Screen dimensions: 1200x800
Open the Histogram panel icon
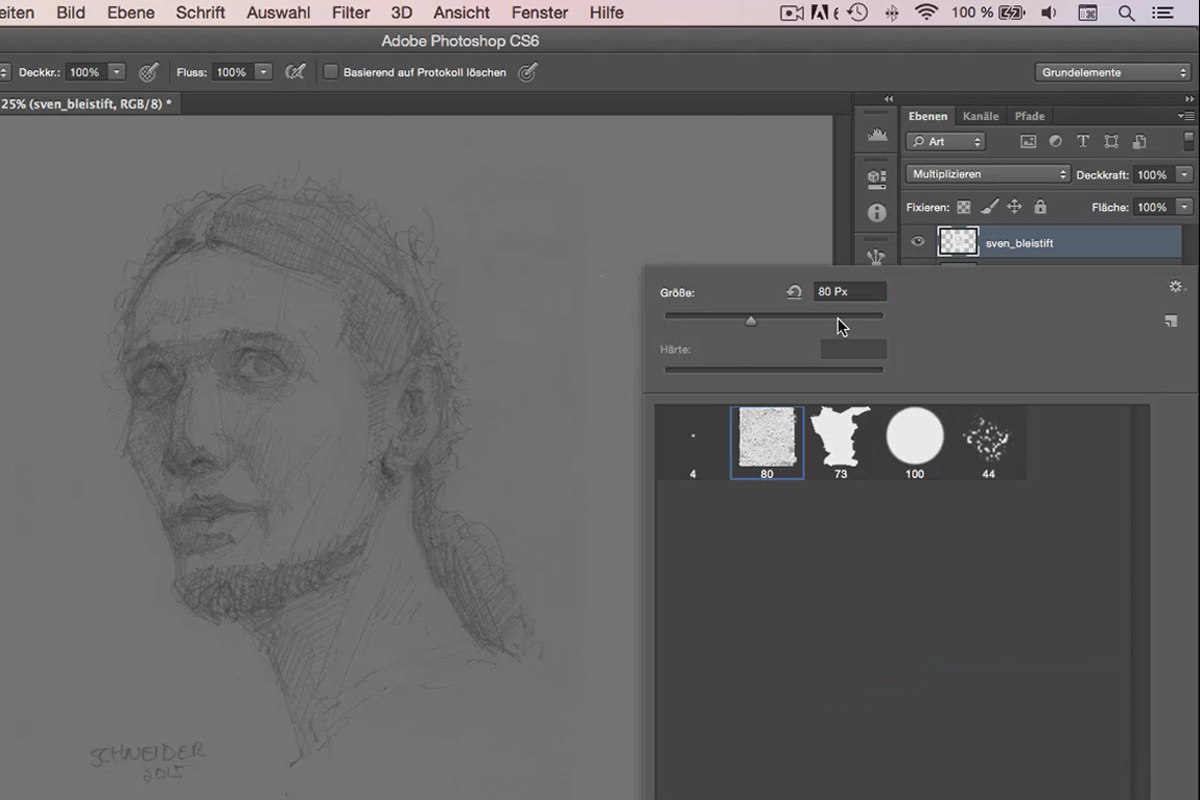click(x=877, y=136)
